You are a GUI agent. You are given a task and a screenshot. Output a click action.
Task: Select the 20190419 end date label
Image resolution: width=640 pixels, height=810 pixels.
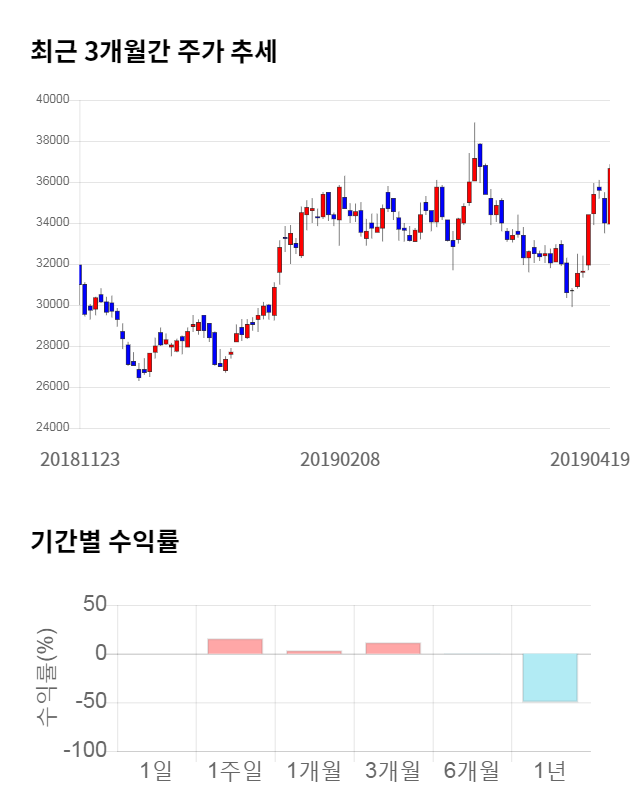click(590, 459)
